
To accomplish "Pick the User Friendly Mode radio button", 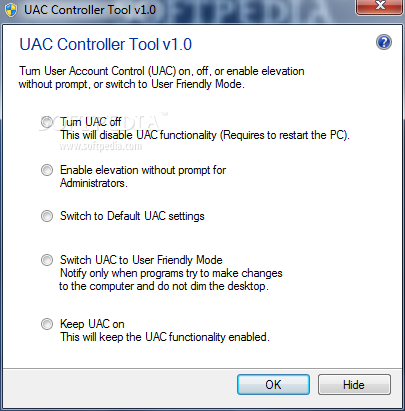I will 47,260.
